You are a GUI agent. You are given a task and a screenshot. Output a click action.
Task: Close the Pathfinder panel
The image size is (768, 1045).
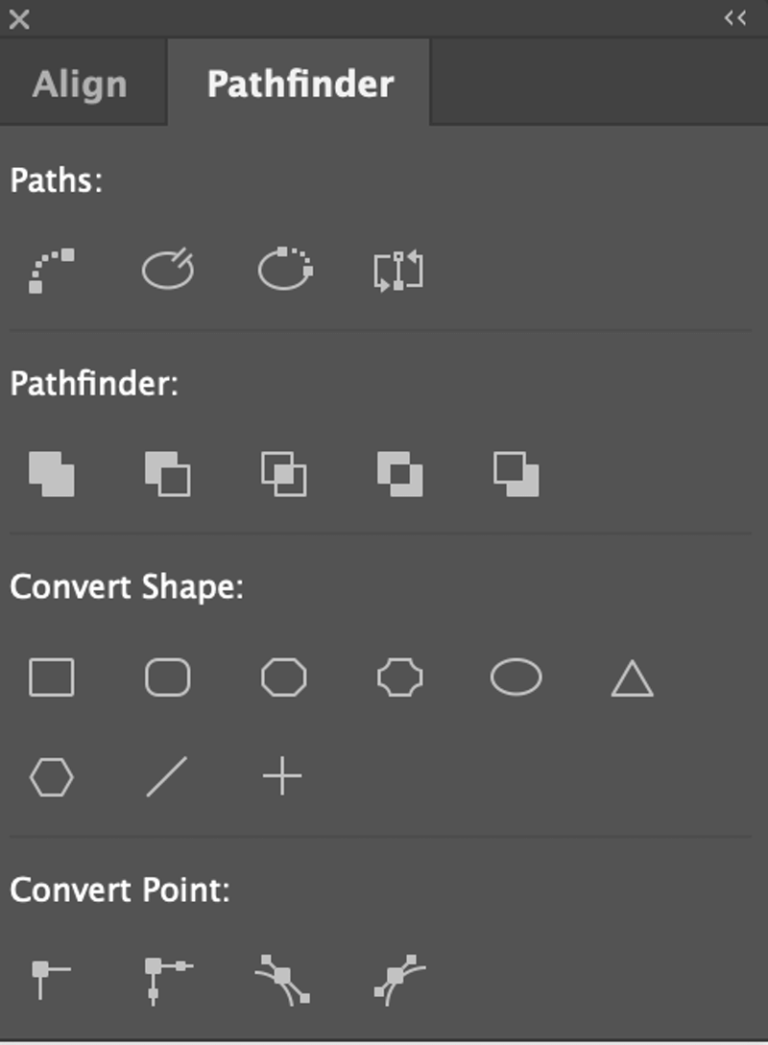tap(17, 18)
